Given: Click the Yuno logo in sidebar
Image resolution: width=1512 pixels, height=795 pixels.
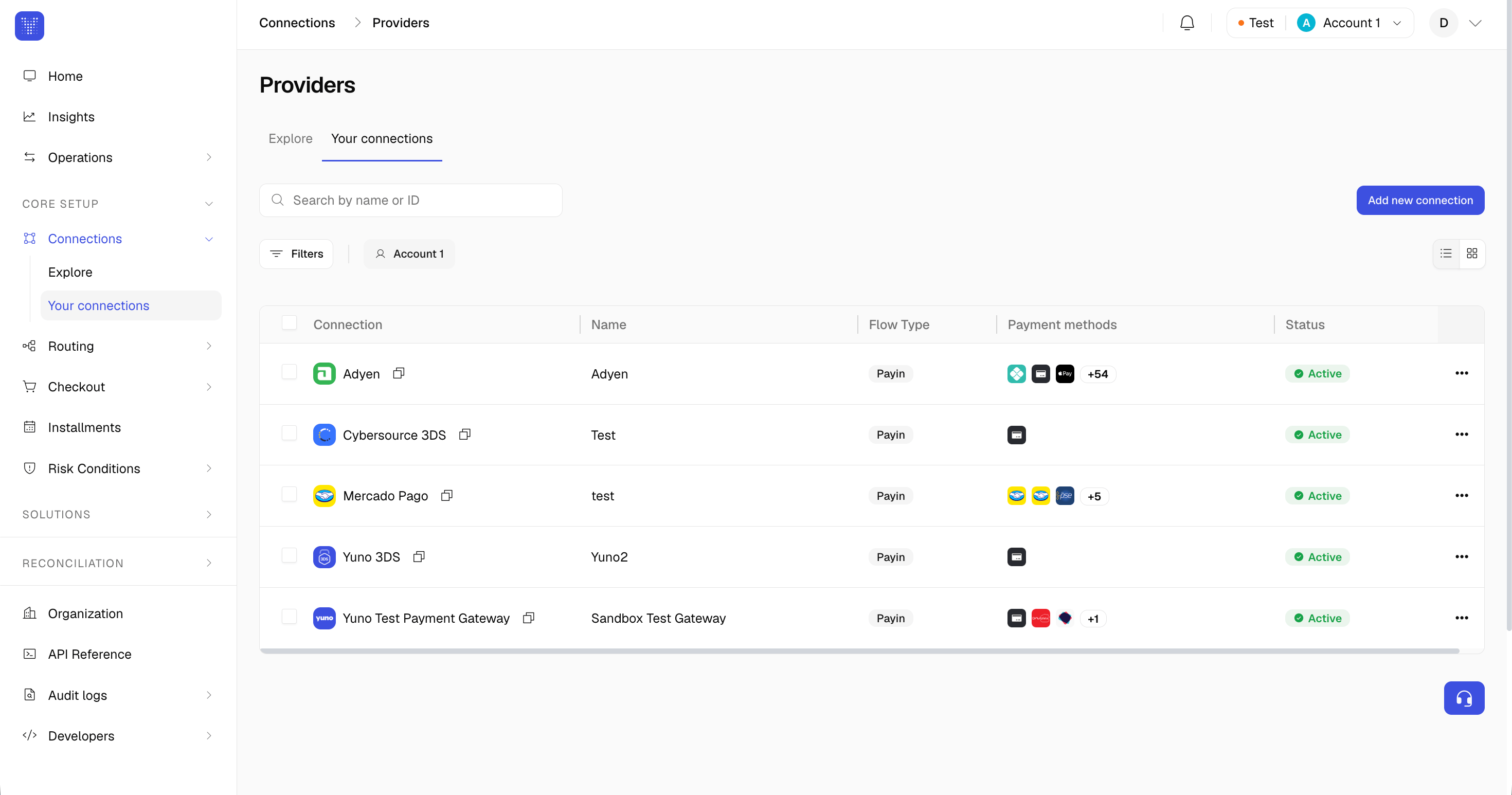Looking at the screenshot, I should pos(29,26).
